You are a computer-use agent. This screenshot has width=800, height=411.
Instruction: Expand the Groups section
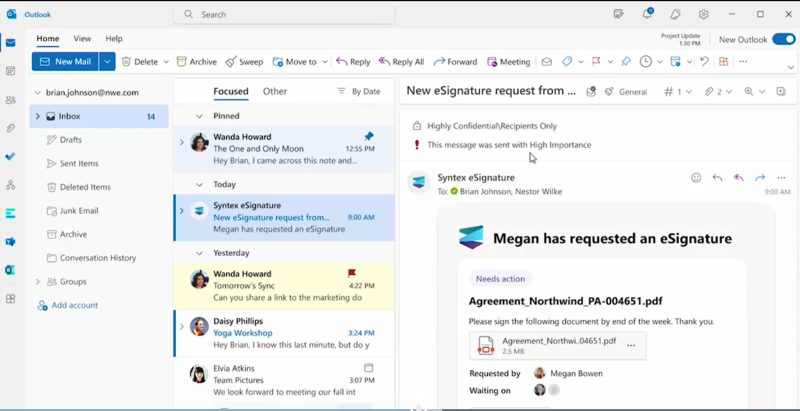tap(37, 281)
